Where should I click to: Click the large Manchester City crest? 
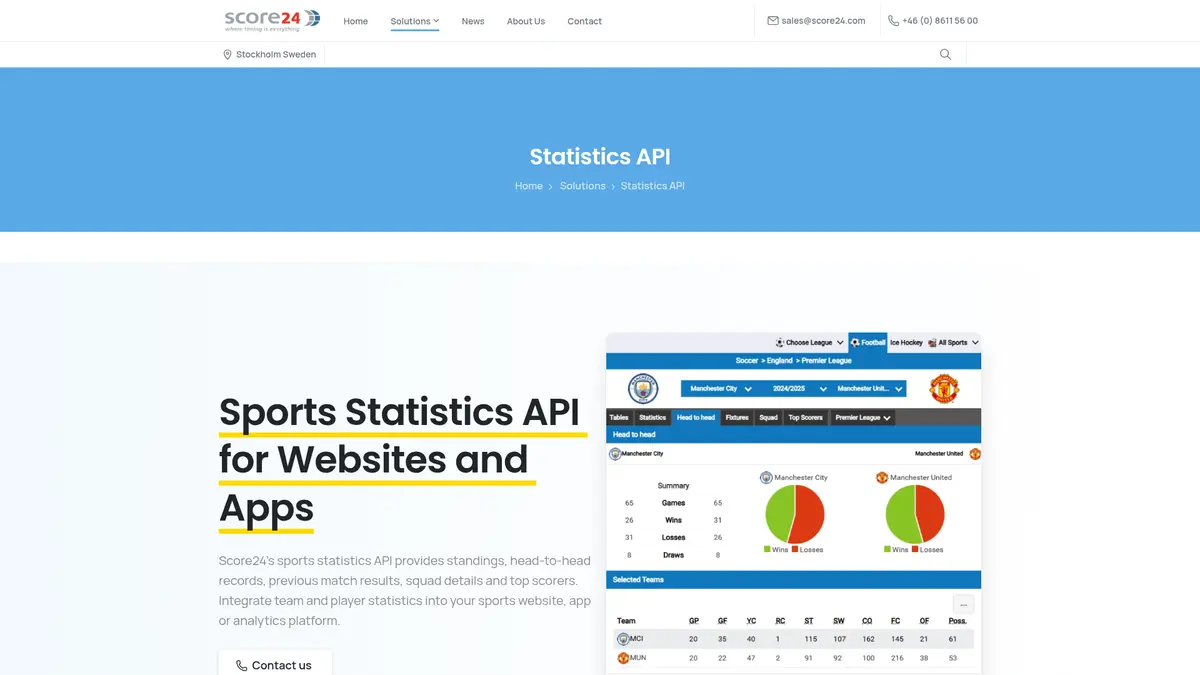pyautogui.click(x=643, y=388)
